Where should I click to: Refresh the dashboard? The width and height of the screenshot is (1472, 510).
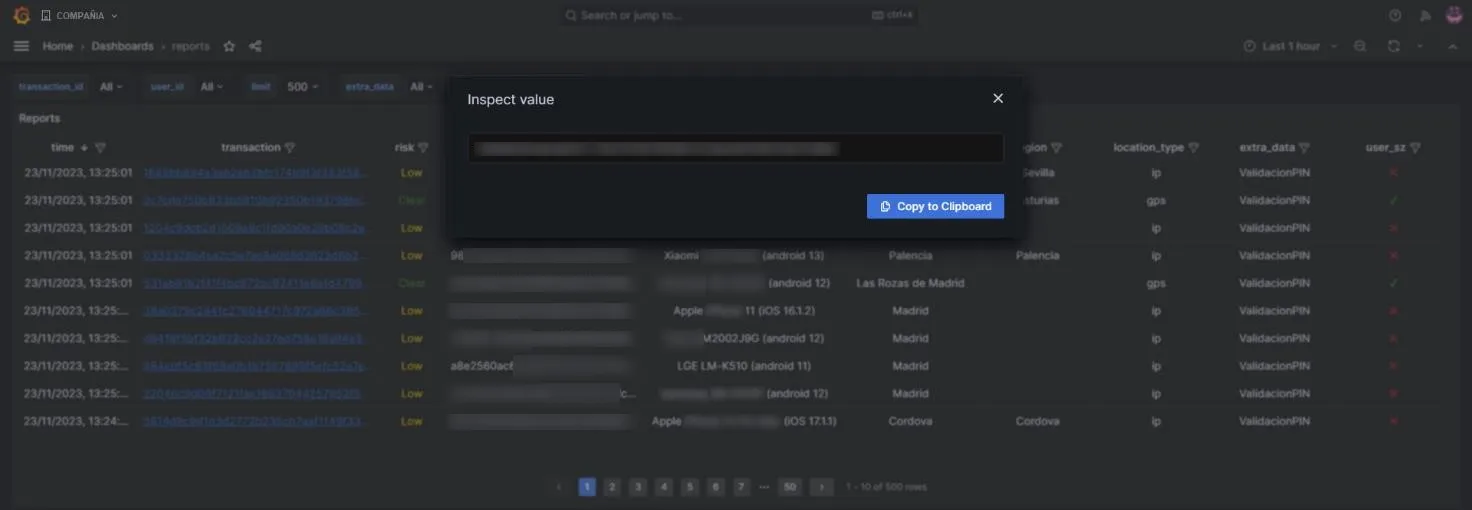coord(1393,46)
